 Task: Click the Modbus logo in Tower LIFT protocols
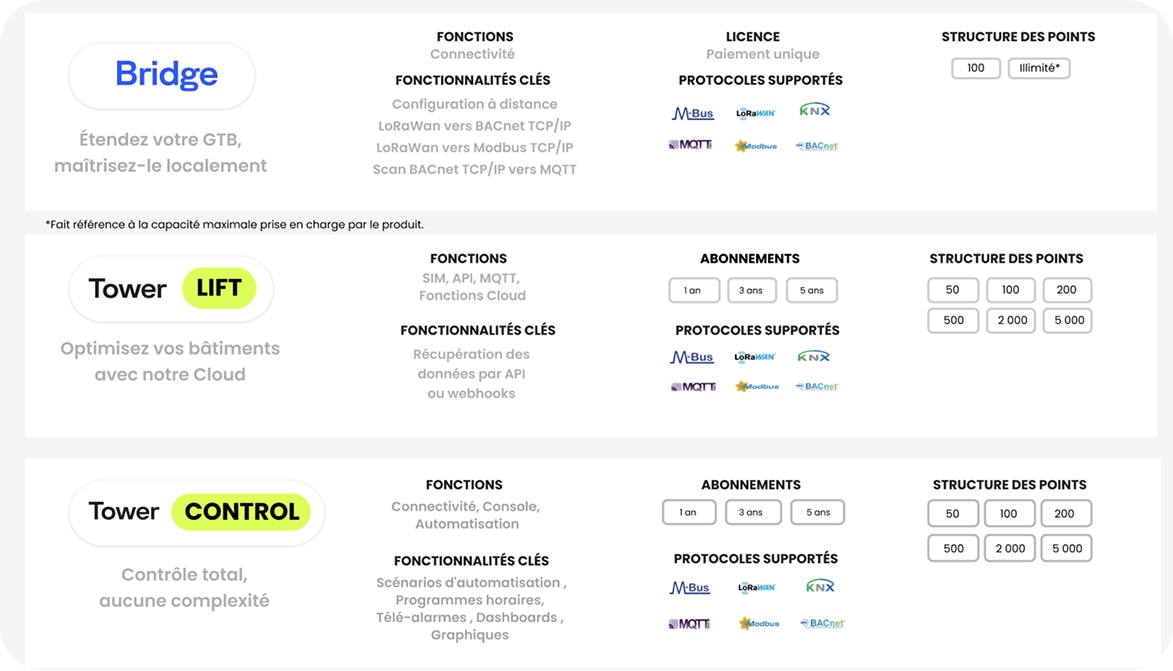(757, 387)
